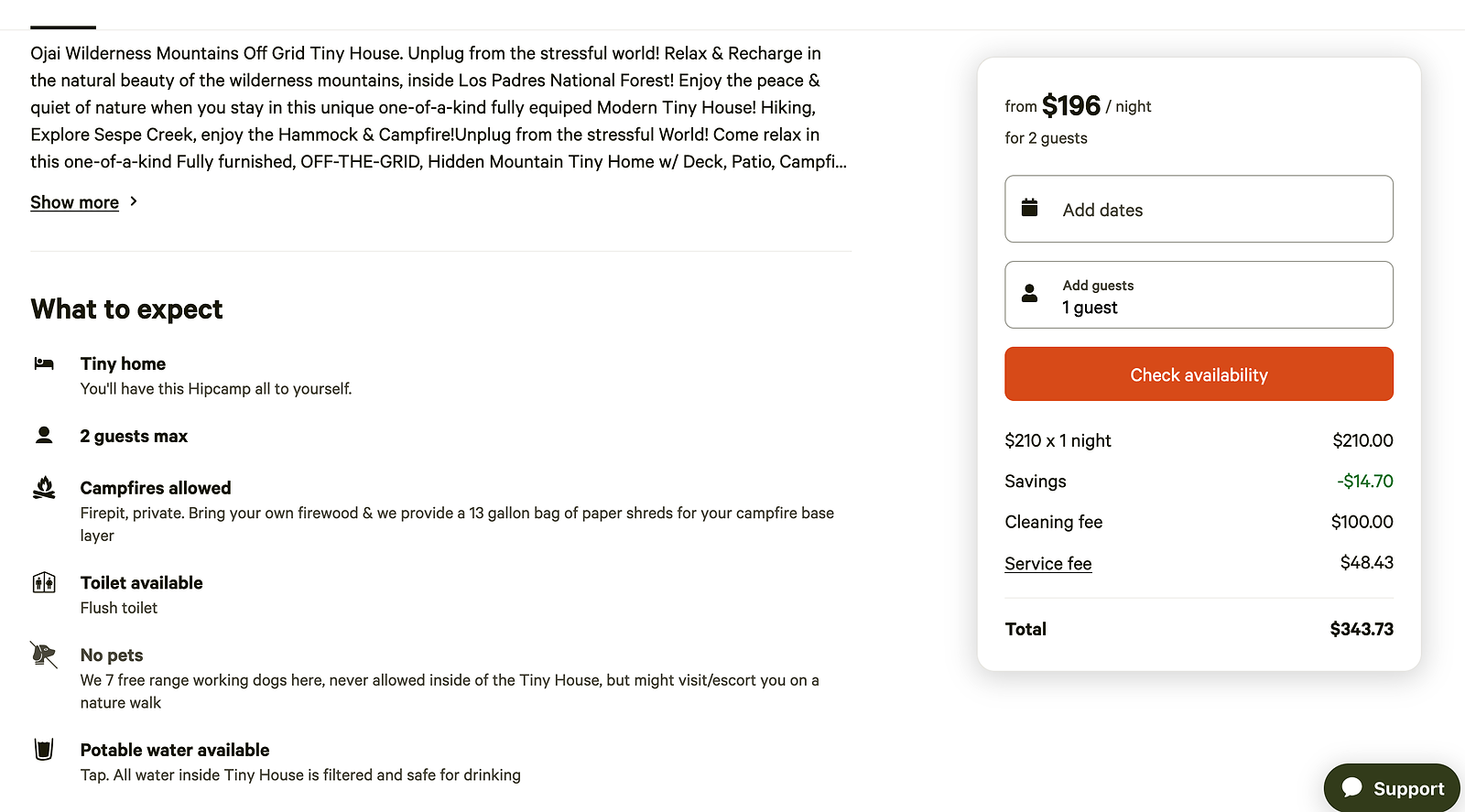Open the Service fee details link
1465x812 pixels.
point(1047,564)
